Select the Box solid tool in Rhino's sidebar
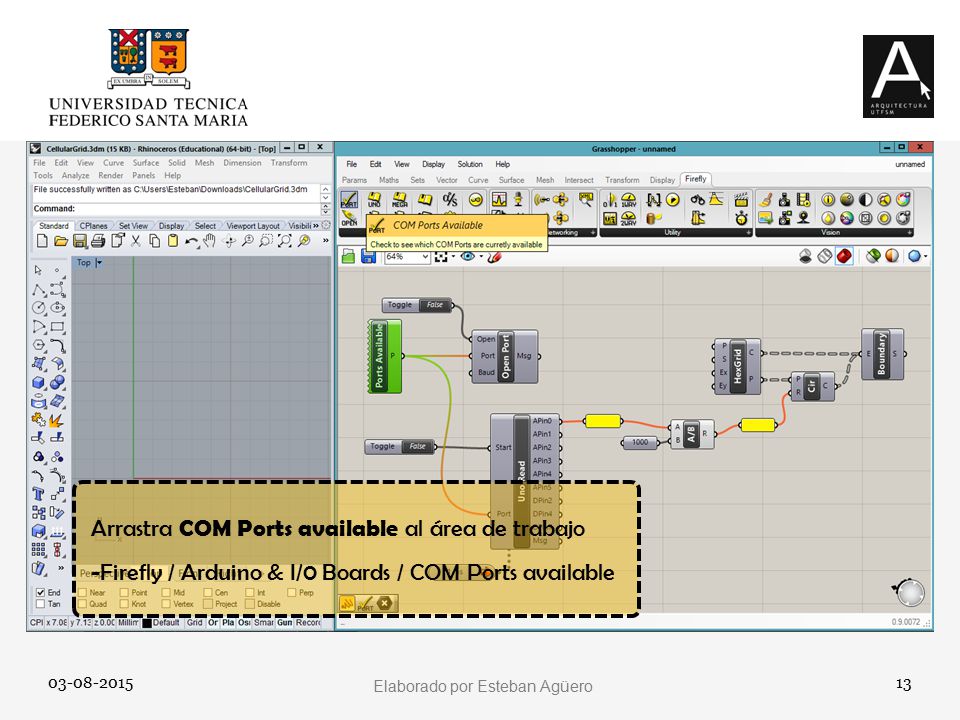This screenshot has height=720, width=960. click(39, 383)
